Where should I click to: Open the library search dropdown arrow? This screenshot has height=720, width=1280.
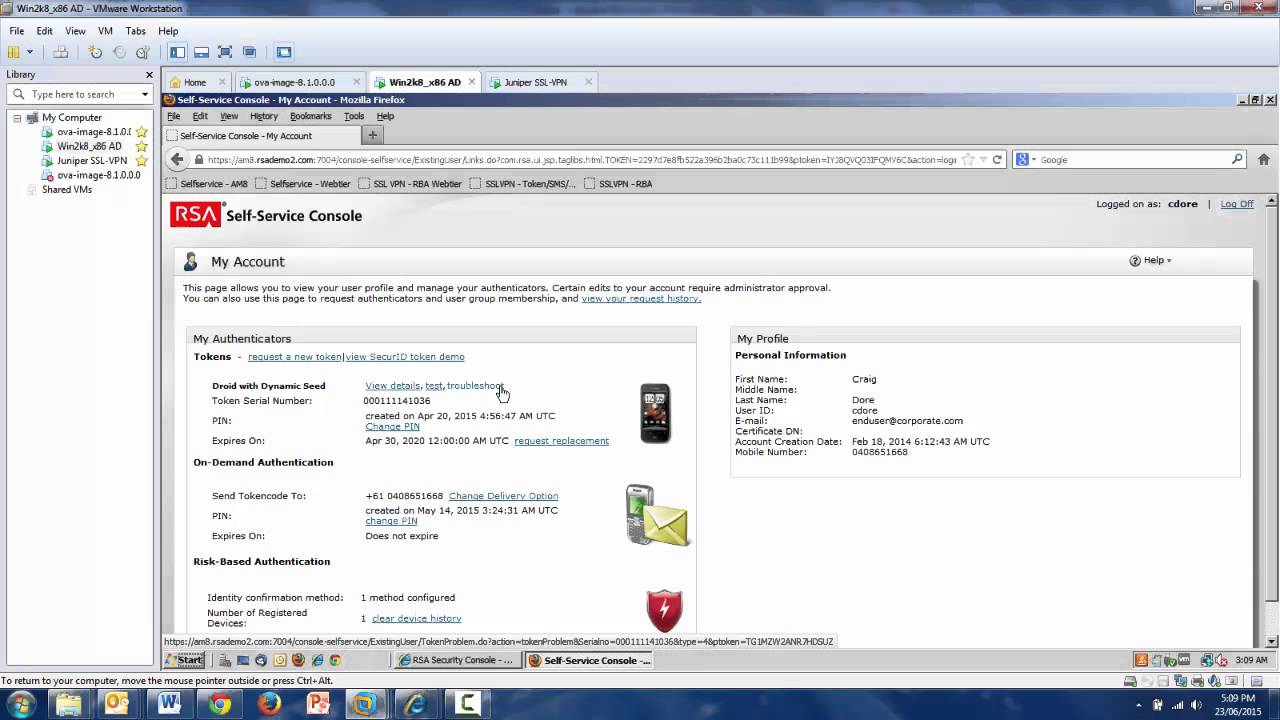[x=144, y=95]
